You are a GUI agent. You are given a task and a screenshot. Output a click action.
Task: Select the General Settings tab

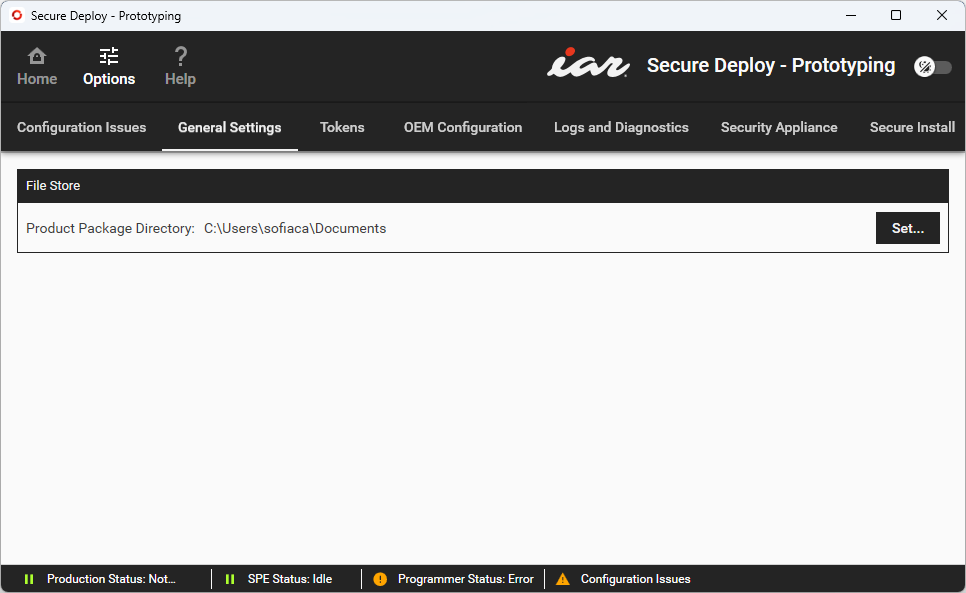point(229,127)
